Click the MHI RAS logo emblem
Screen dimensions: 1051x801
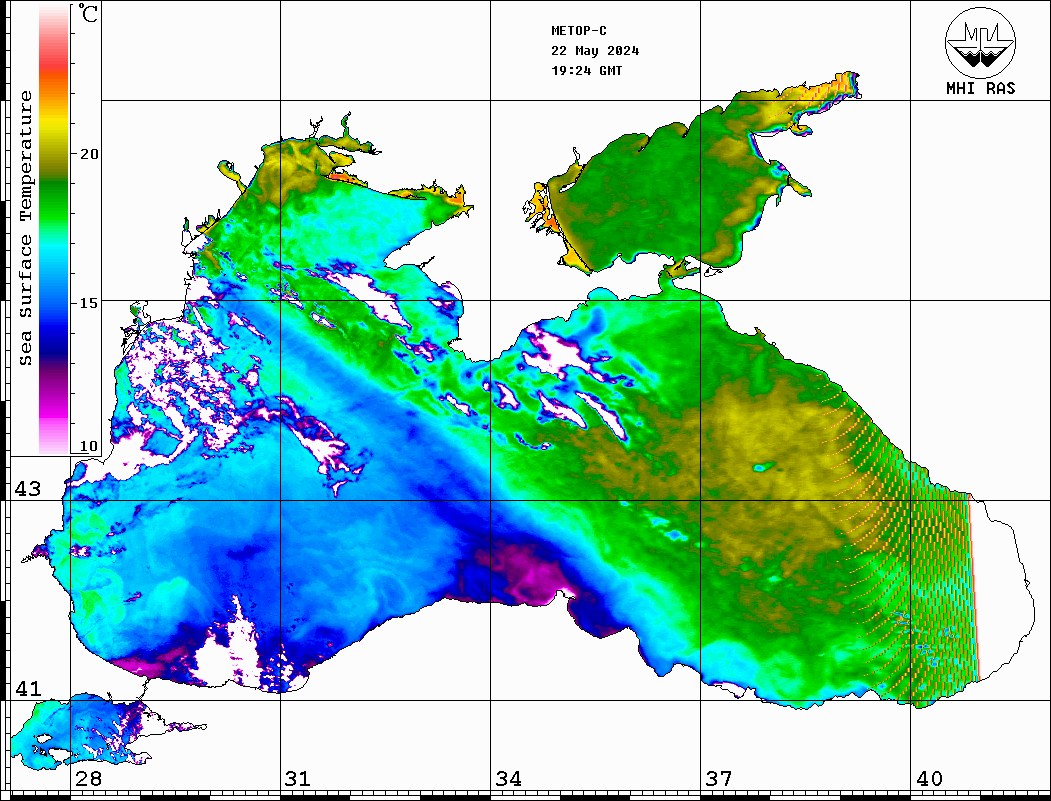pos(980,42)
